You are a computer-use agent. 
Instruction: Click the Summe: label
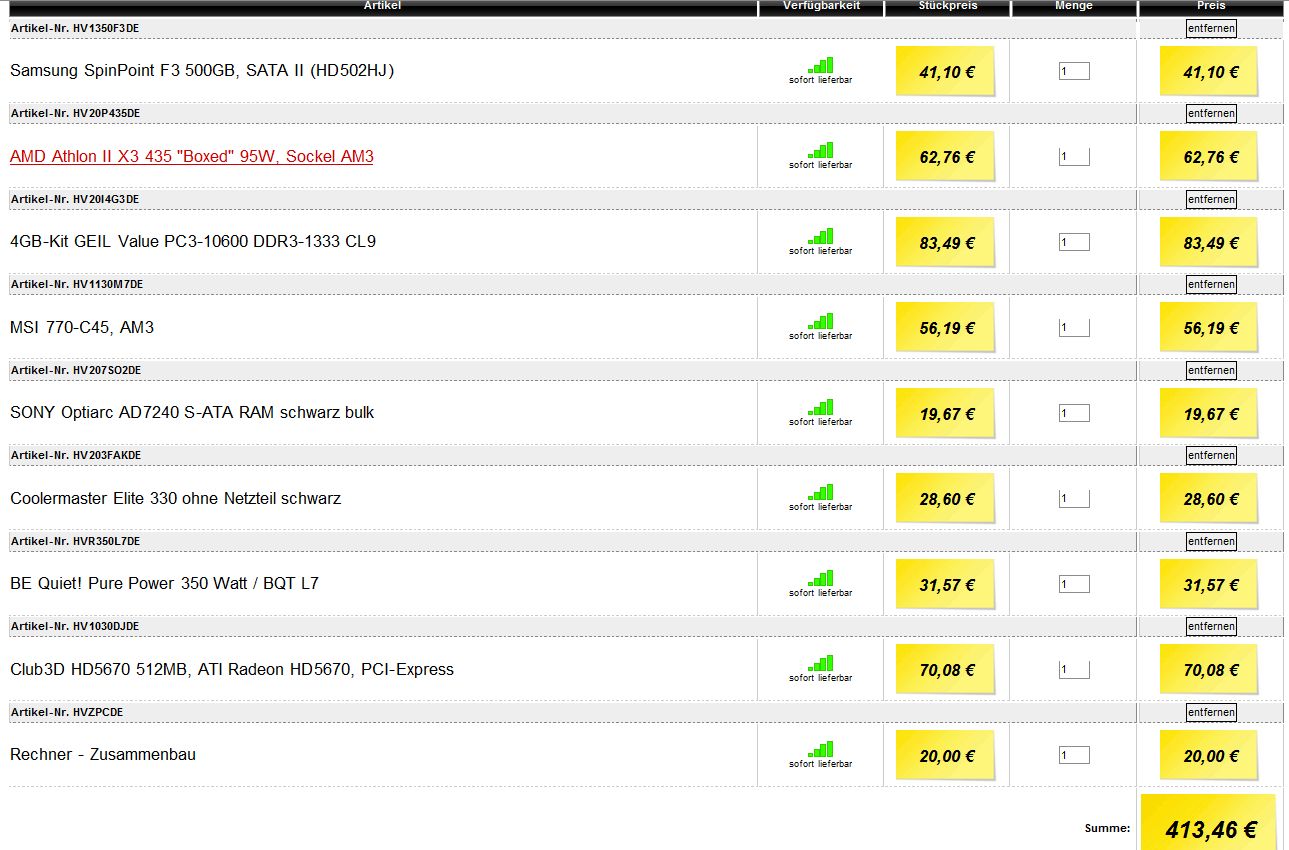click(1107, 828)
